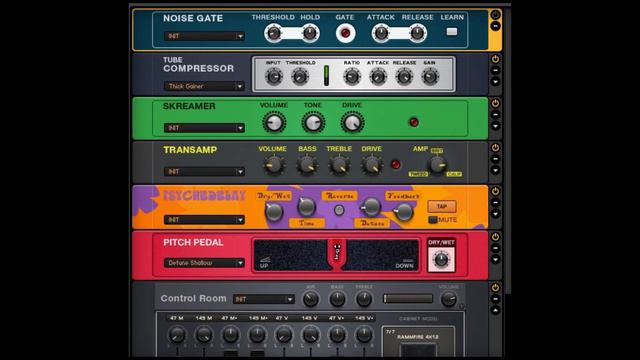
Task: Click the Control Room Air knob
Action: pos(311,299)
